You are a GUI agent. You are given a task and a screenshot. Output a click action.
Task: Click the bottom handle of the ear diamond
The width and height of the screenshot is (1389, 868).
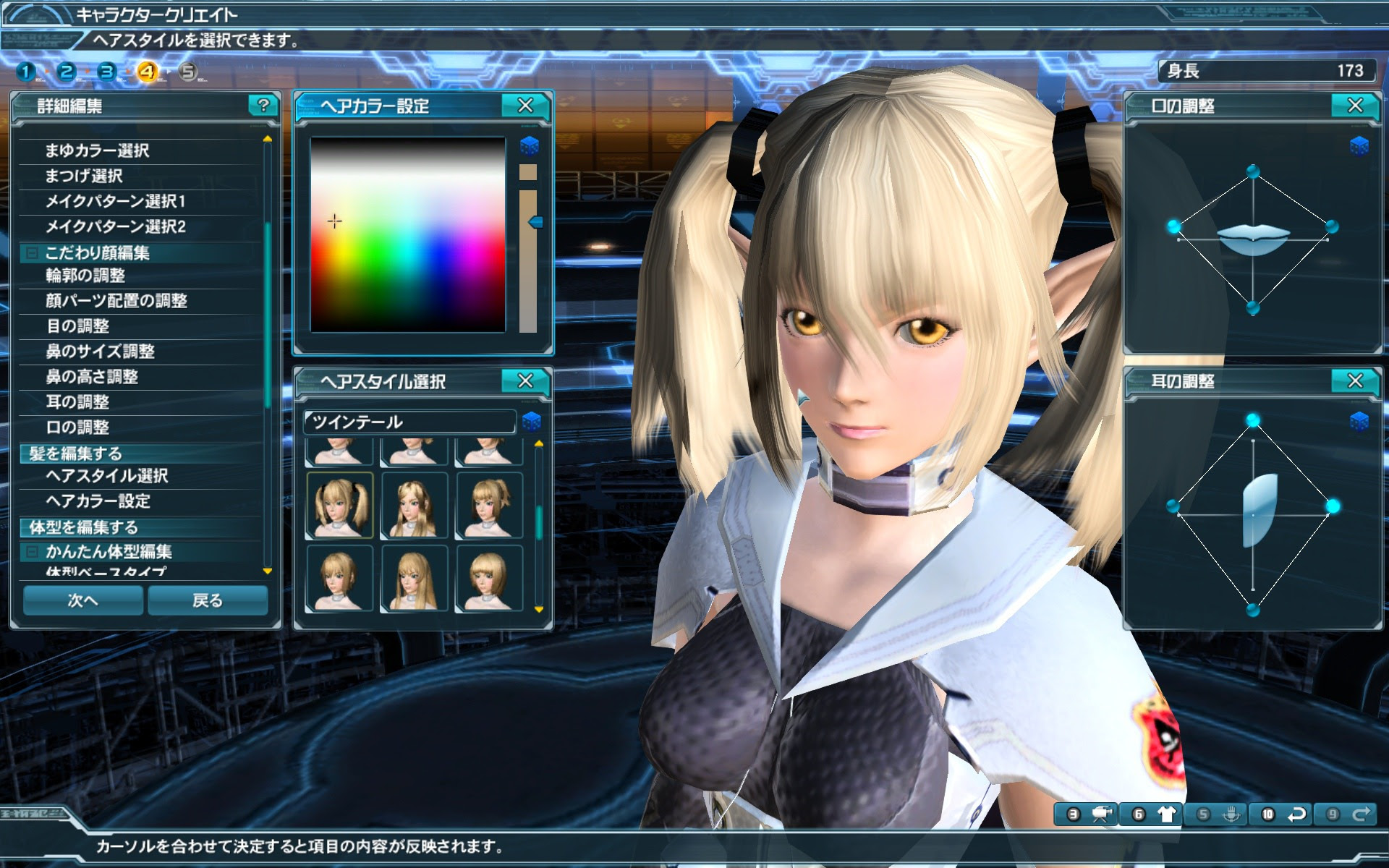point(1253,611)
